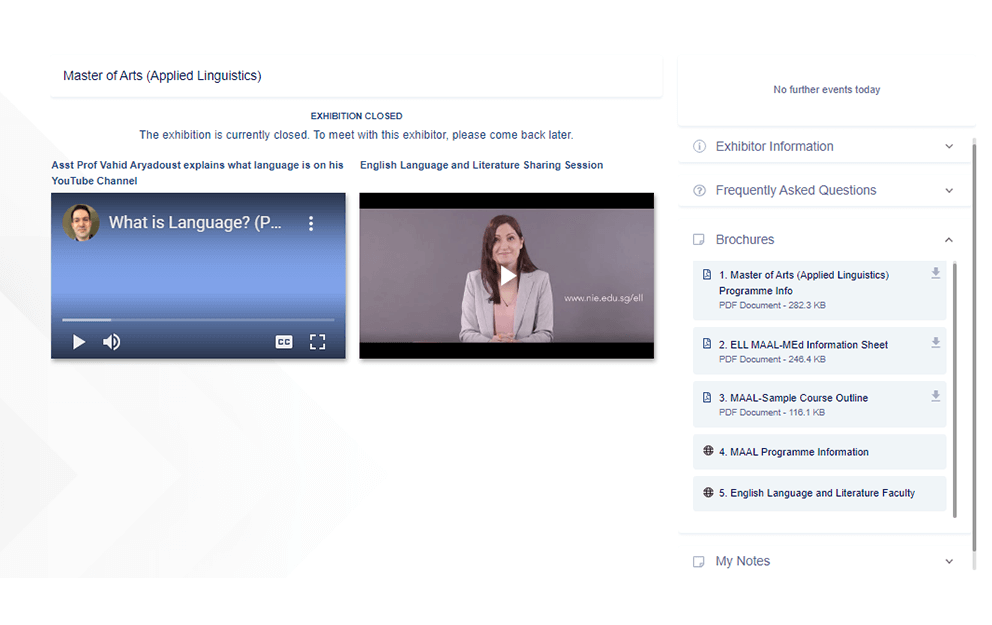This screenshot has height=625, width=992.
Task: Play the What is Language YouTube video
Action: 78,342
